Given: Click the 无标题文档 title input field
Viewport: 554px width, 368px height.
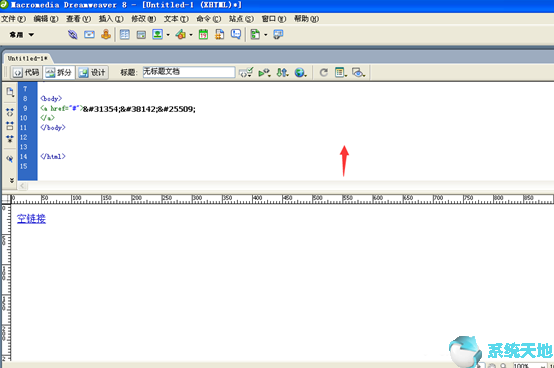Looking at the screenshot, I should 189,72.
